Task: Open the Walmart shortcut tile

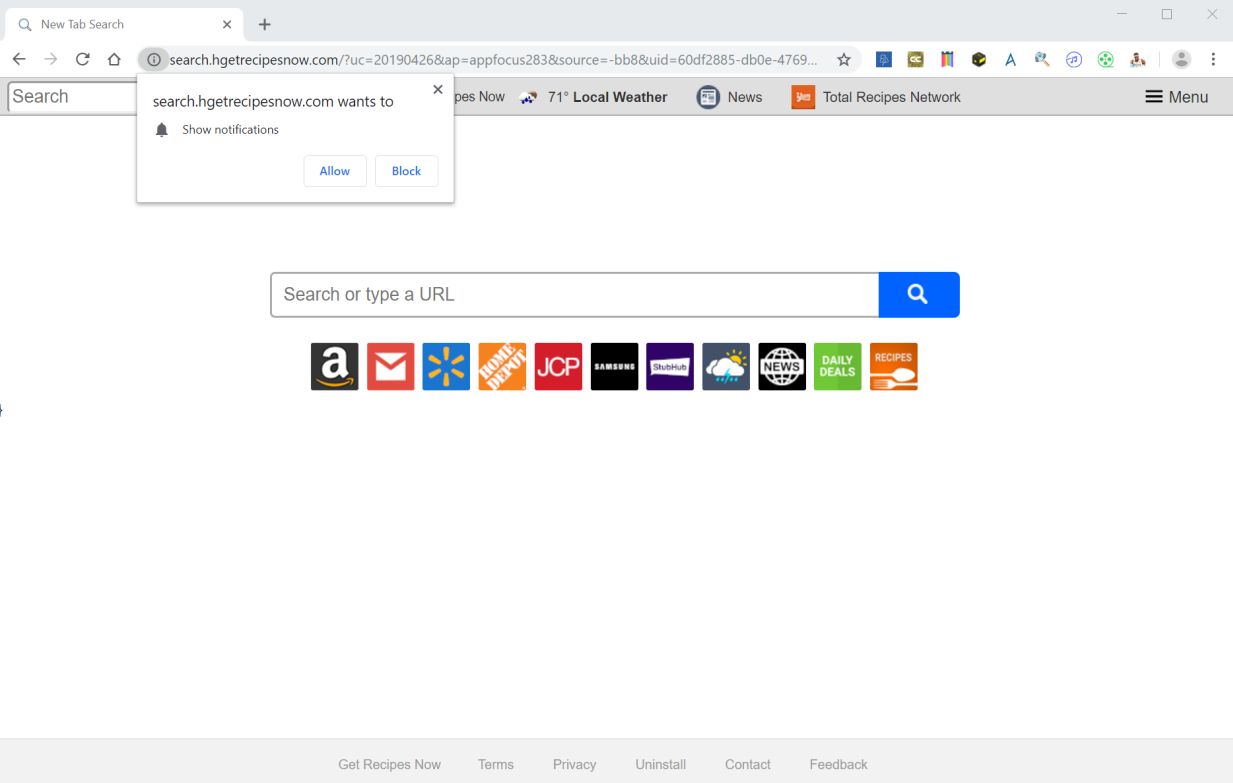Action: 446,366
